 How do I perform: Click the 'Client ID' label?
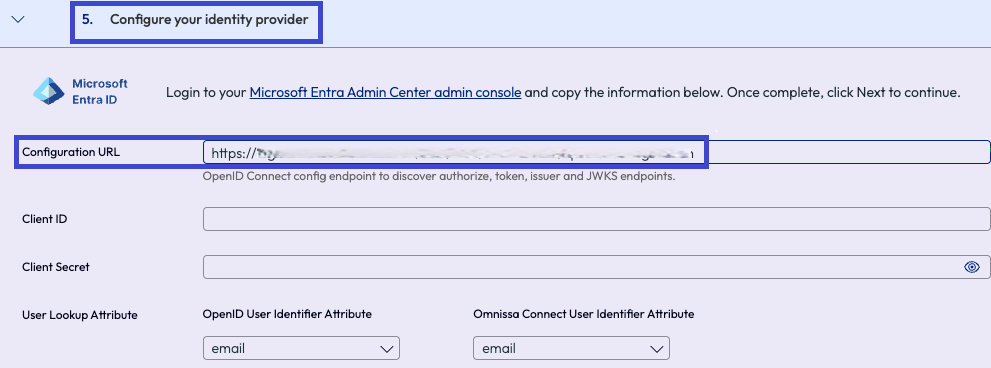(45, 219)
